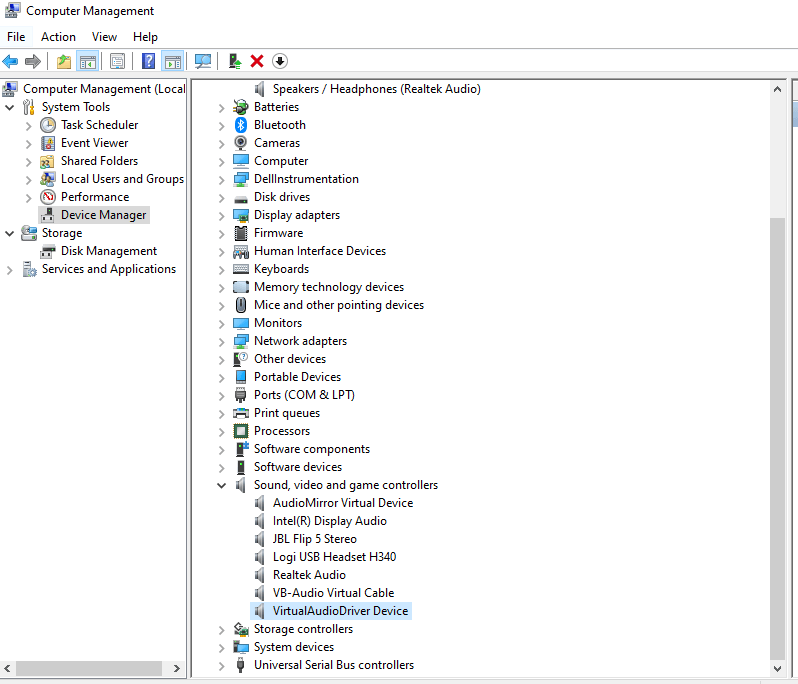Click the DellInstrumentation category label
Screen dimensions: 798x684
tap(306, 179)
